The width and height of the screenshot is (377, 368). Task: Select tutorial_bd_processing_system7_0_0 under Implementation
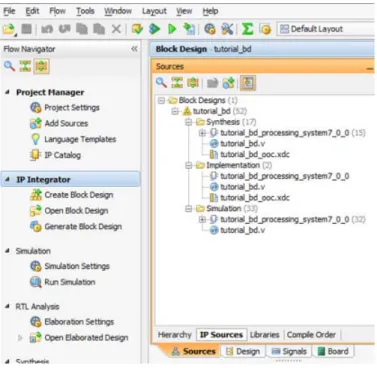point(279,176)
